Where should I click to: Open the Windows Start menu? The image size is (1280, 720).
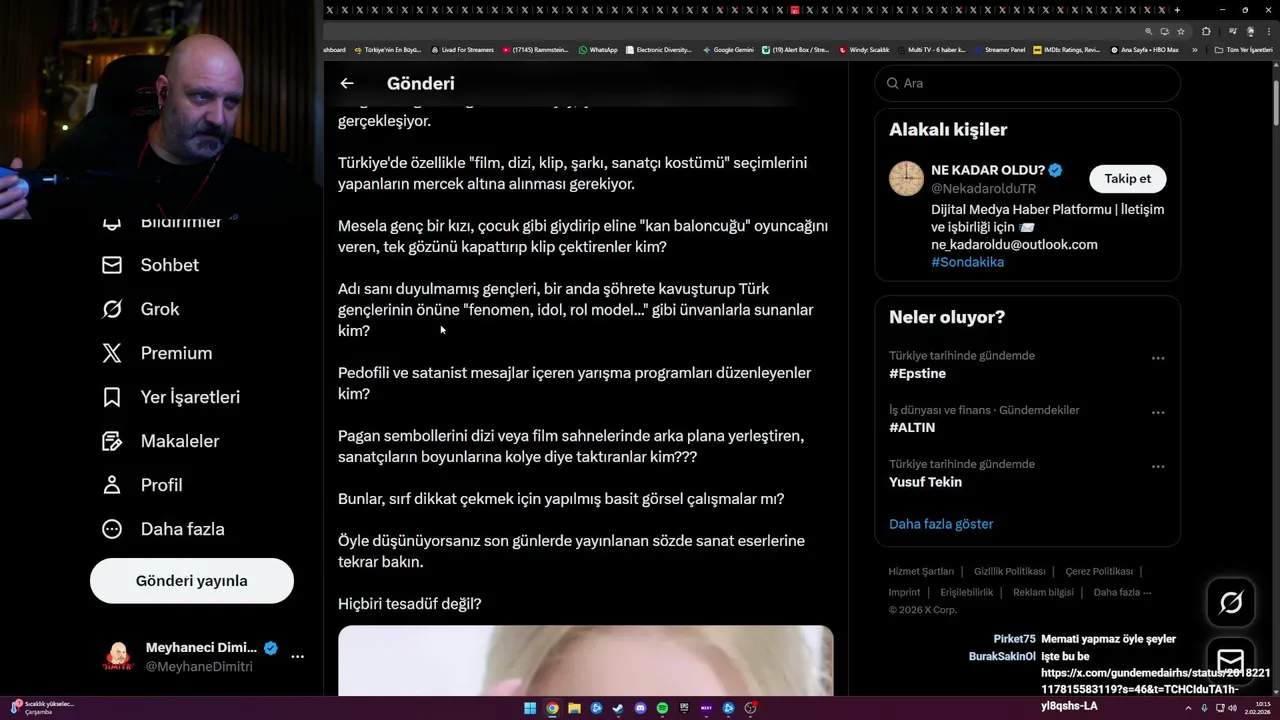click(x=530, y=708)
